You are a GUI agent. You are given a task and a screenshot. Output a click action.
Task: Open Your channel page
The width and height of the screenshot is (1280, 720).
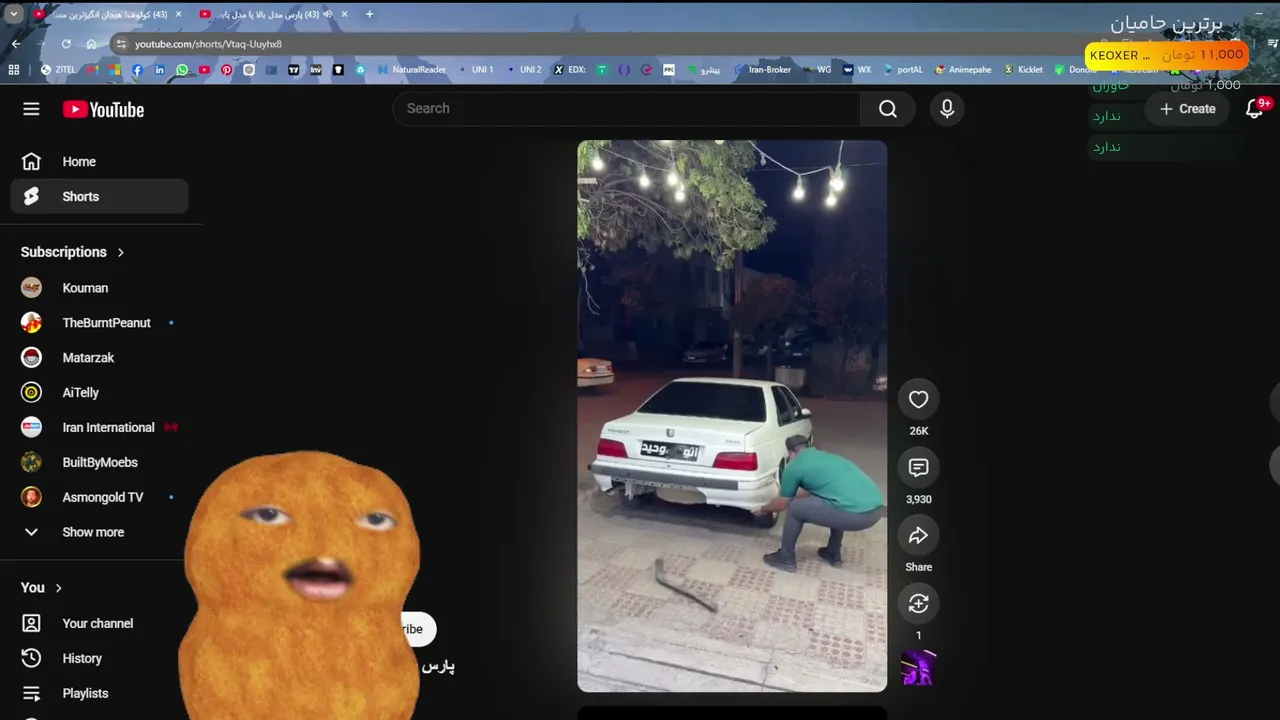coord(99,624)
